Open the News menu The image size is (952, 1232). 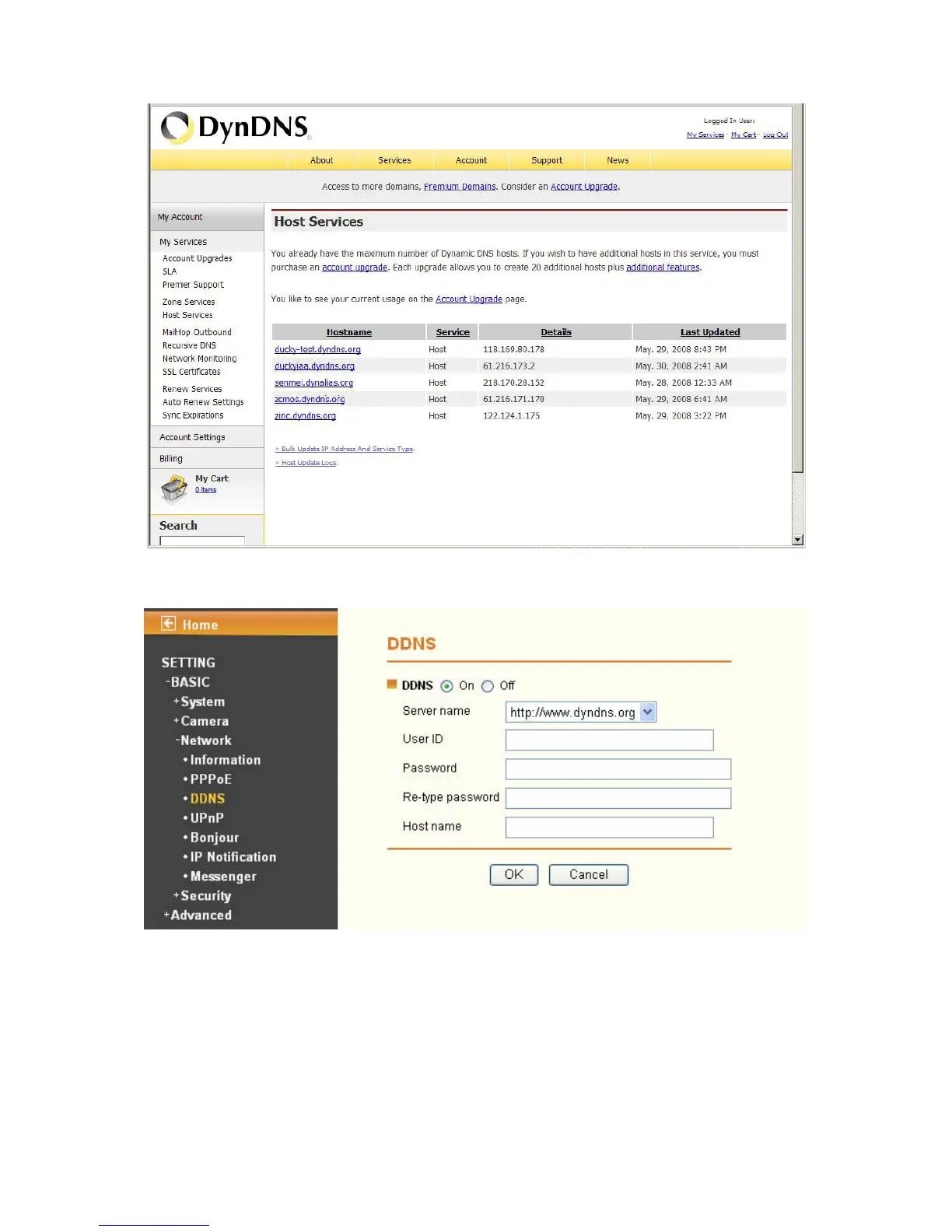tap(618, 160)
